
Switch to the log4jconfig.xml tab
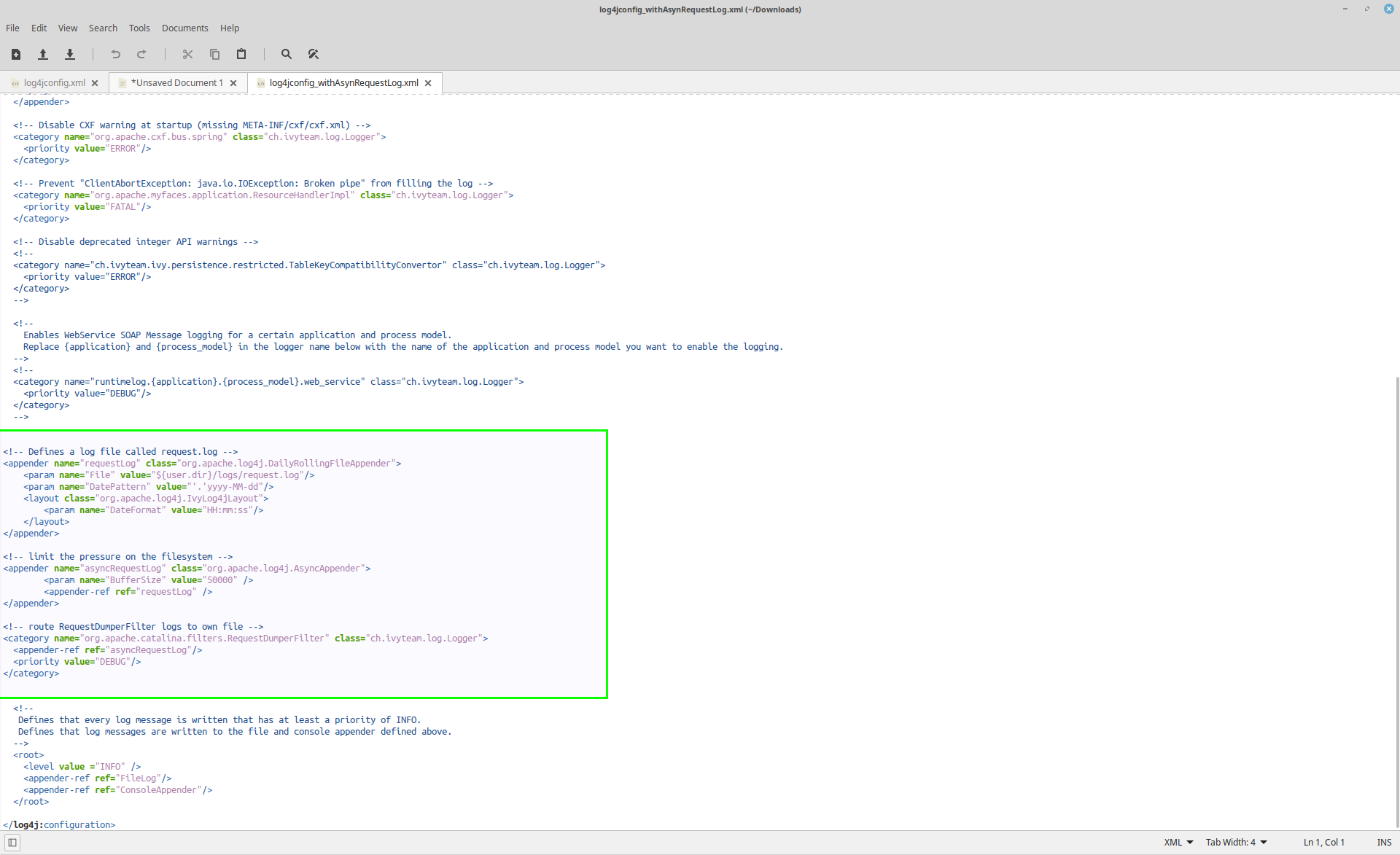point(54,83)
